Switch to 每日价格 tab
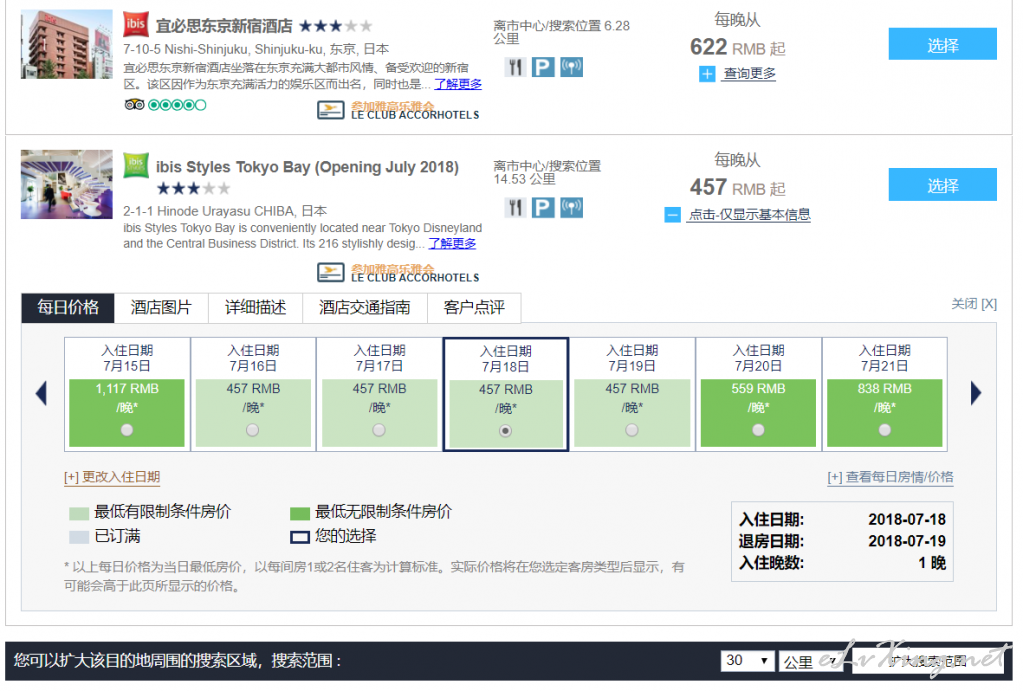The height and width of the screenshot is (691, 1023). [68, 307]
